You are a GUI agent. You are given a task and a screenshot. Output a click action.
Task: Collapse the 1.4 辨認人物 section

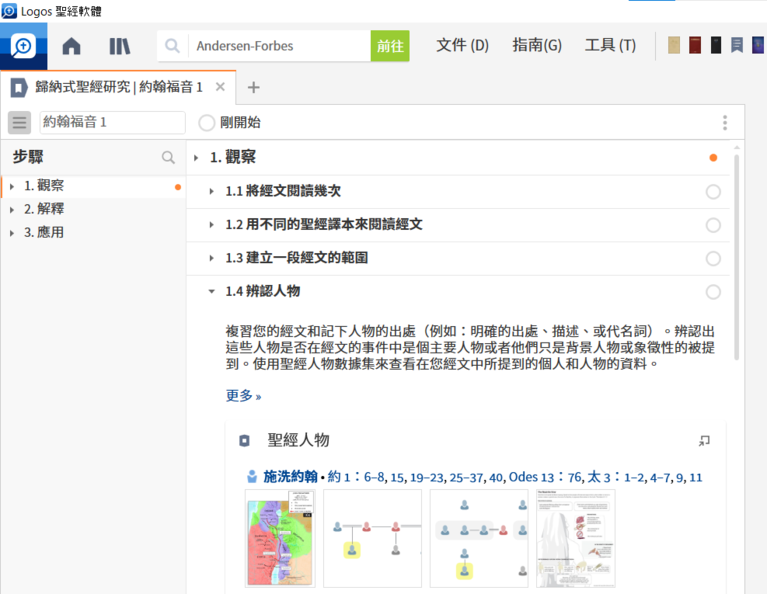point(211,292)
